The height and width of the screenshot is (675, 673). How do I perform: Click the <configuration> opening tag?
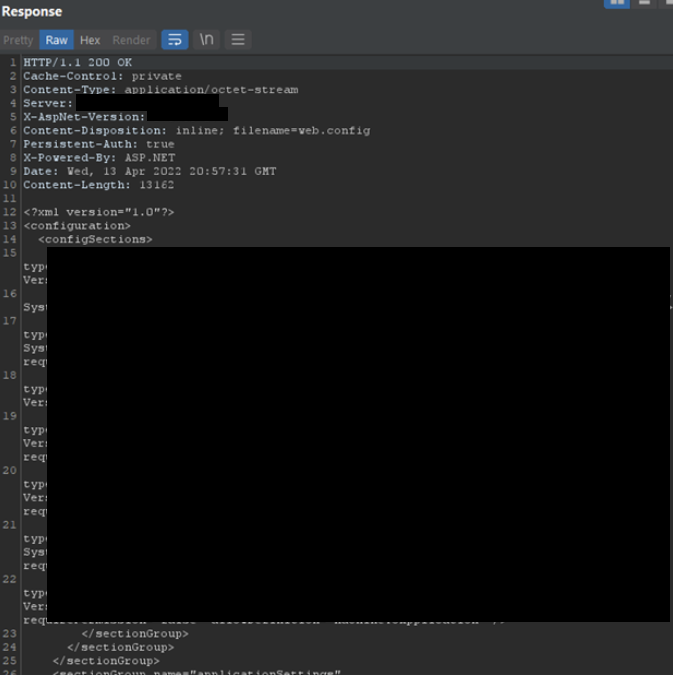[77, 226]
